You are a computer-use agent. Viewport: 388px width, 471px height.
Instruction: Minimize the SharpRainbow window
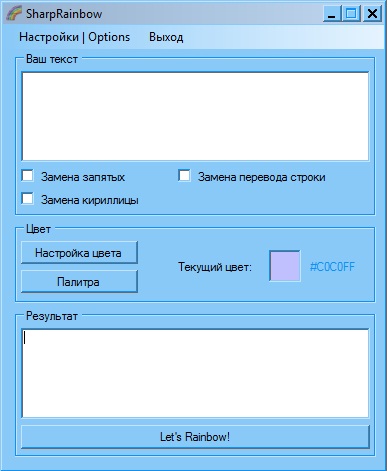click(x=332, y=14)
